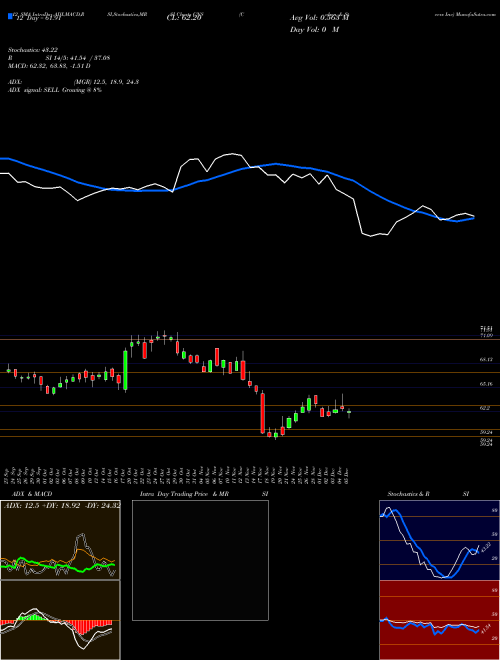Click the 'ADX: 12.5 +DY: 18.92 -DY: 24.32' label
Viewport: 500px width, 660px height.
pyautogui.click(x=62, y=505)
